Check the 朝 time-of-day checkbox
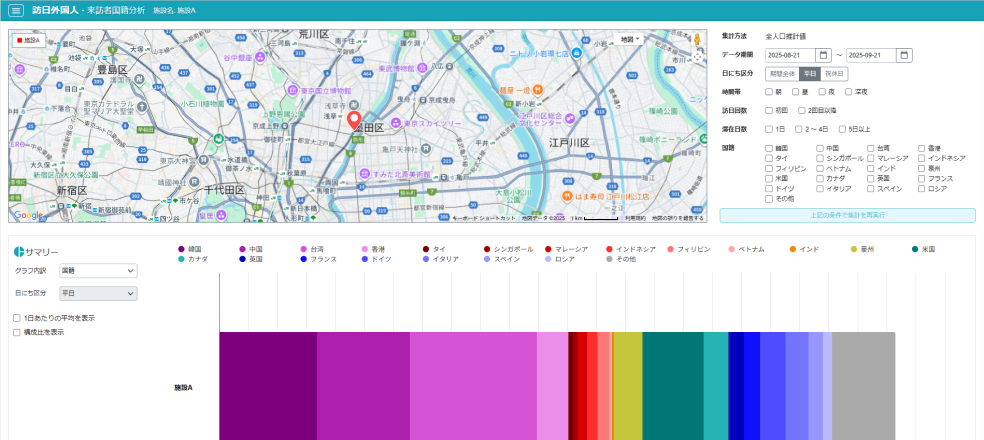The height and width of the screenshot is (440, 984). coord(769,92)
